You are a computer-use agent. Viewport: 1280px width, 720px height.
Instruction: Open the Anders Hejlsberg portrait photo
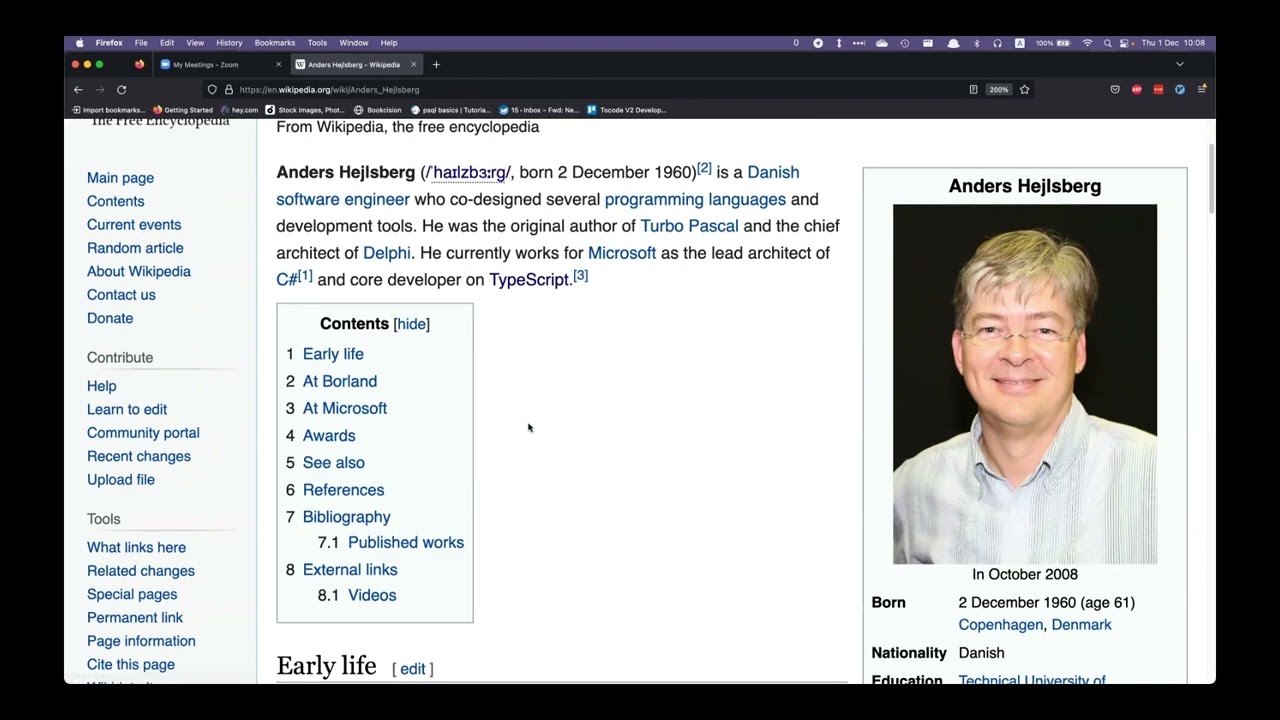click(1025, 385)
